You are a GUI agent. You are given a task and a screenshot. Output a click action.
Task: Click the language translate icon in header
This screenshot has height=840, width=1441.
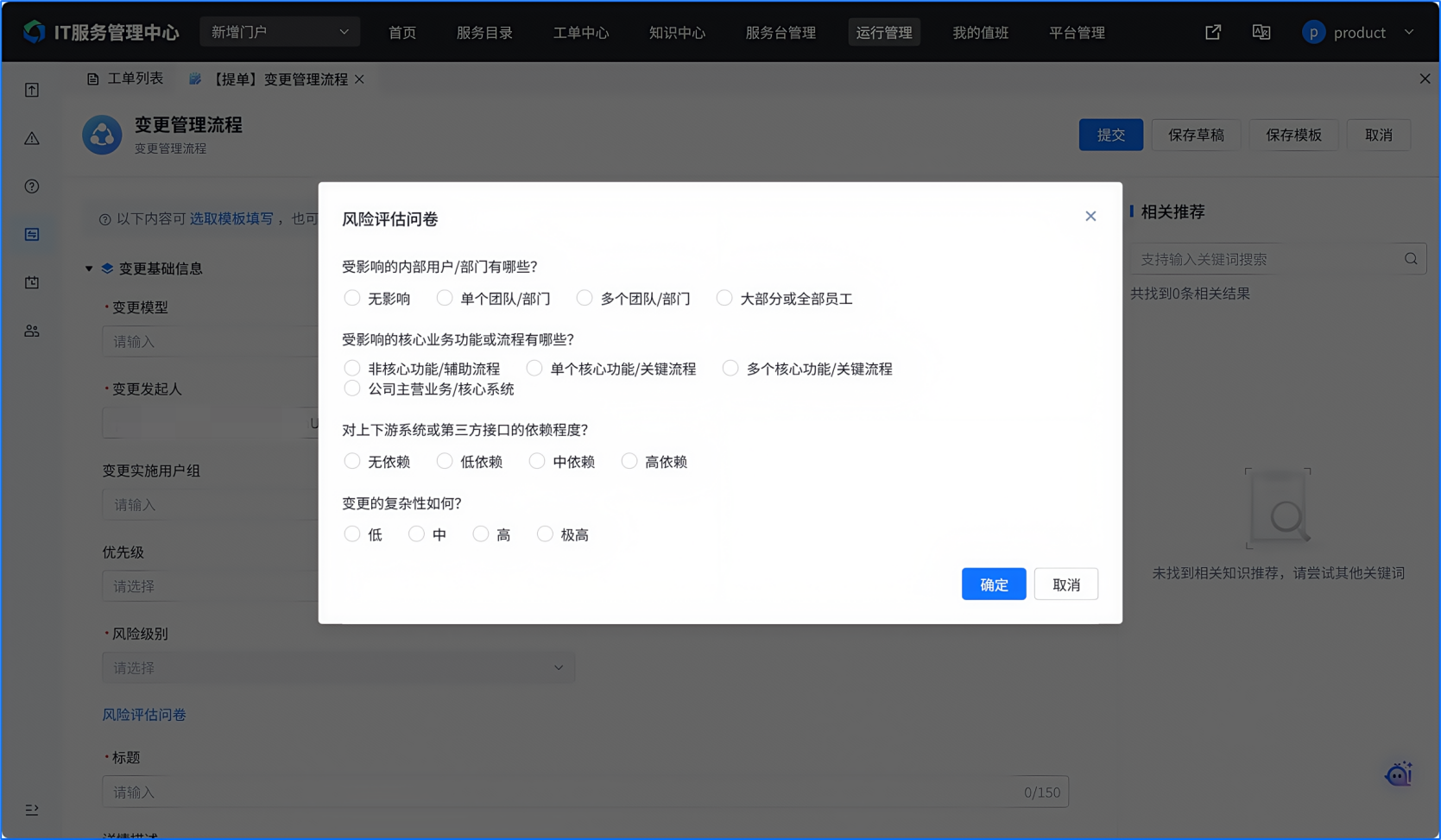[1261, 32]
